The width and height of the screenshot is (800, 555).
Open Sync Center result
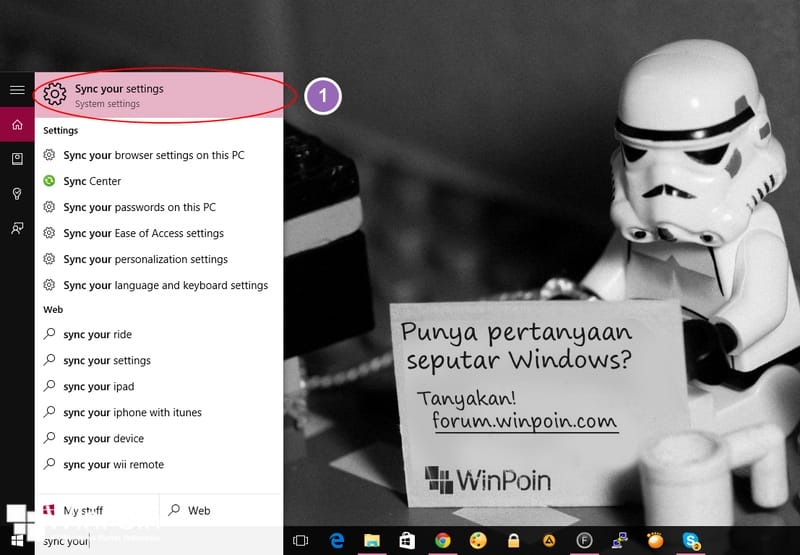tap(92, 181)
